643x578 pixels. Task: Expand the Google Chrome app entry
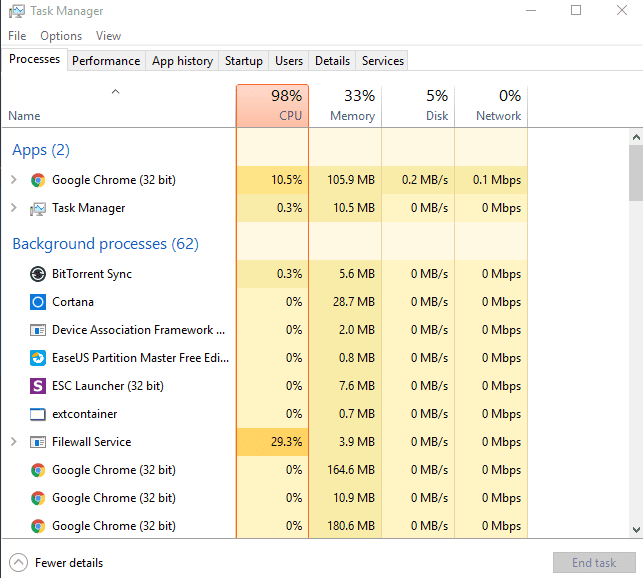(x=14, y=180)
